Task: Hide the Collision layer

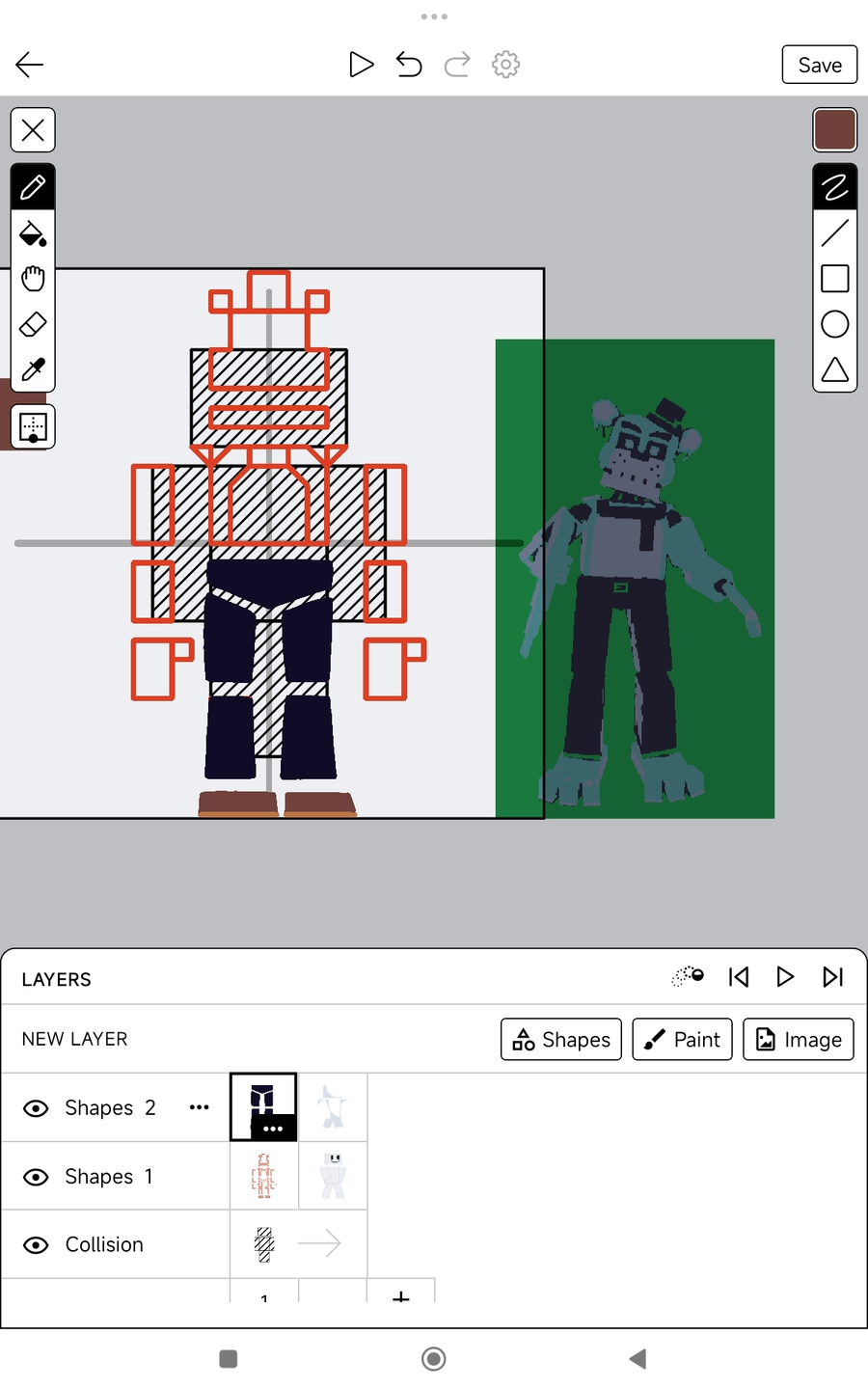Action: click(36, 1245)
